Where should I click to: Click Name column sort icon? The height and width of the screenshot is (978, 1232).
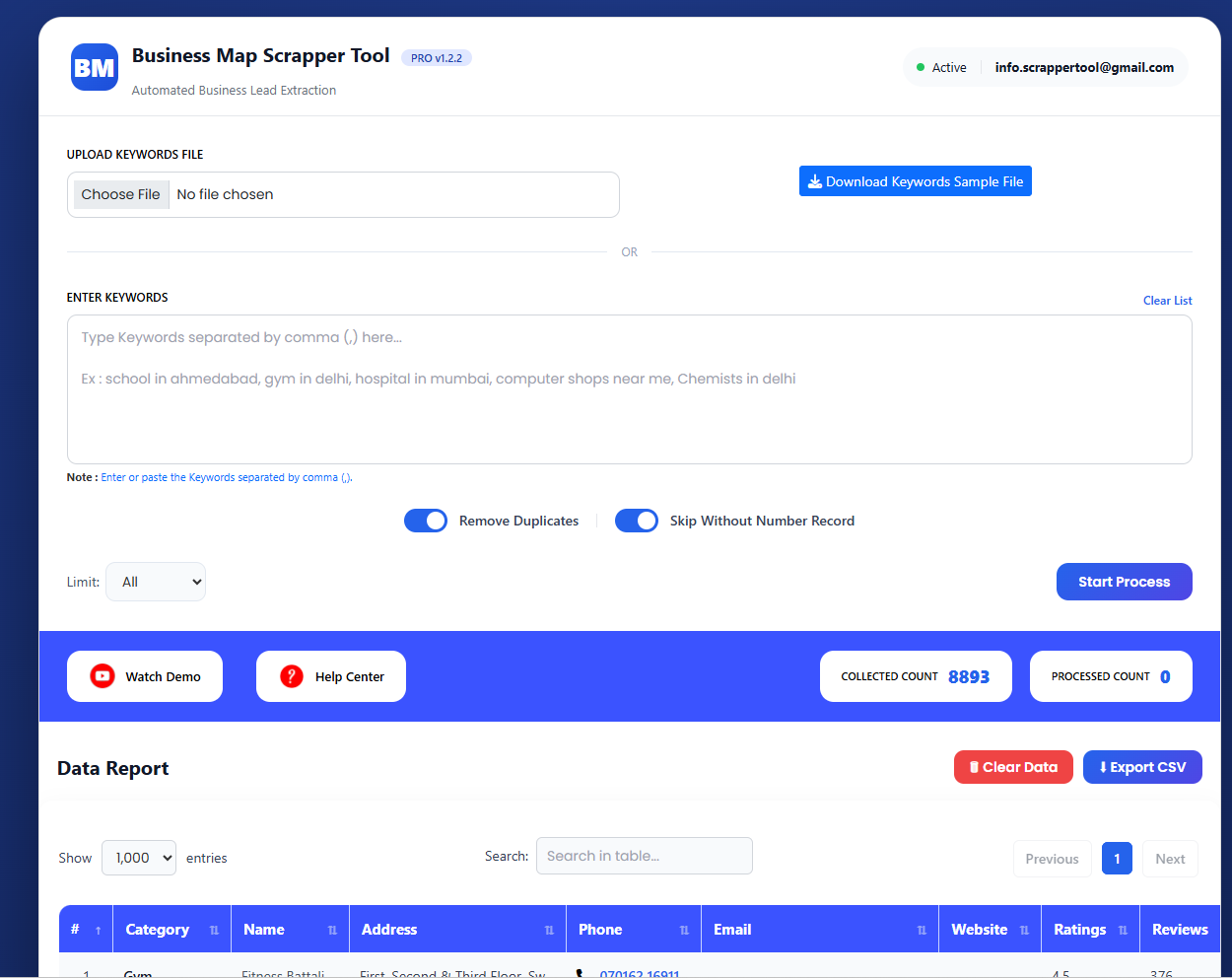point(332,930)
